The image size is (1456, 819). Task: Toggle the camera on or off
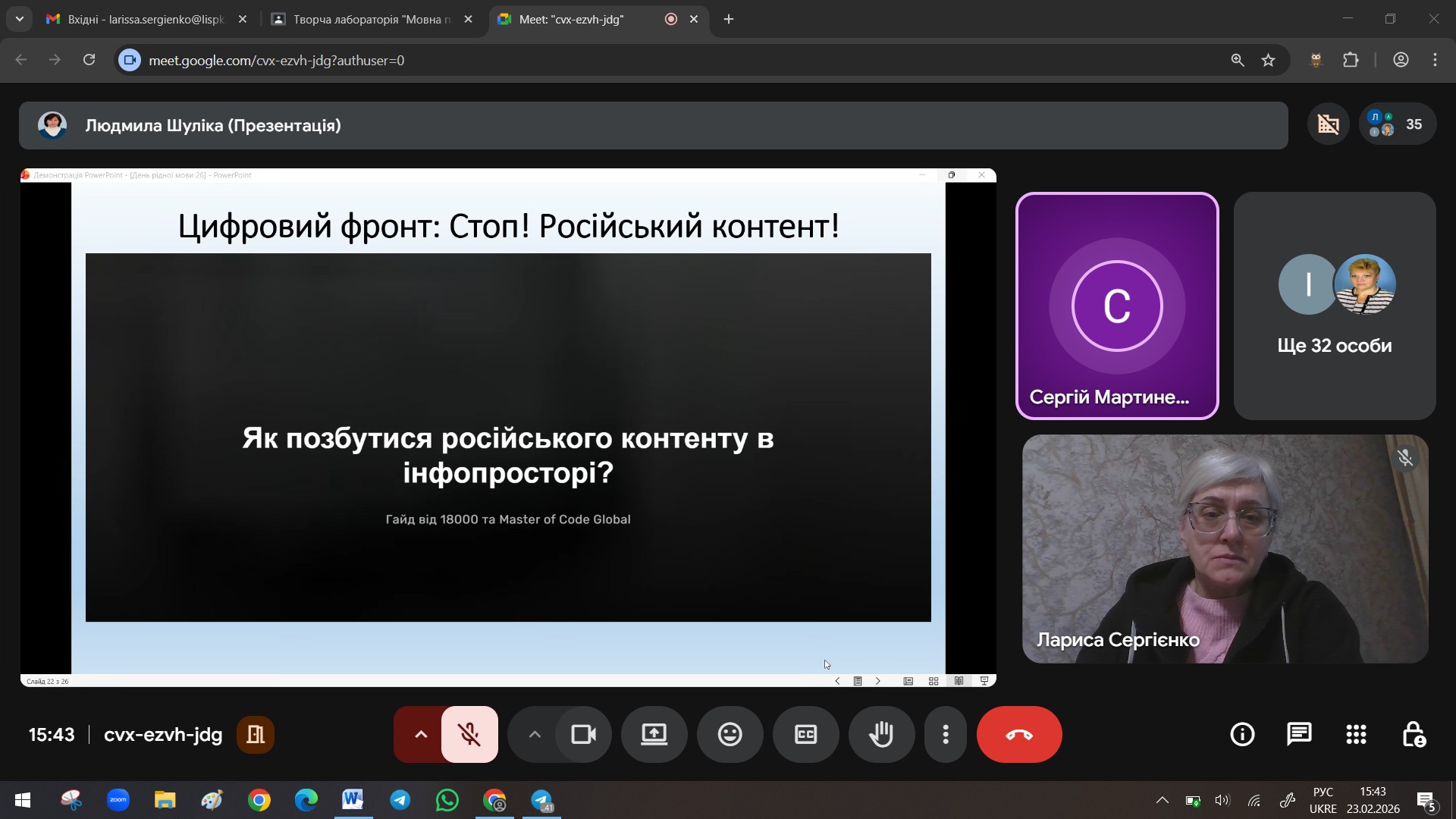tap(583, 734)
